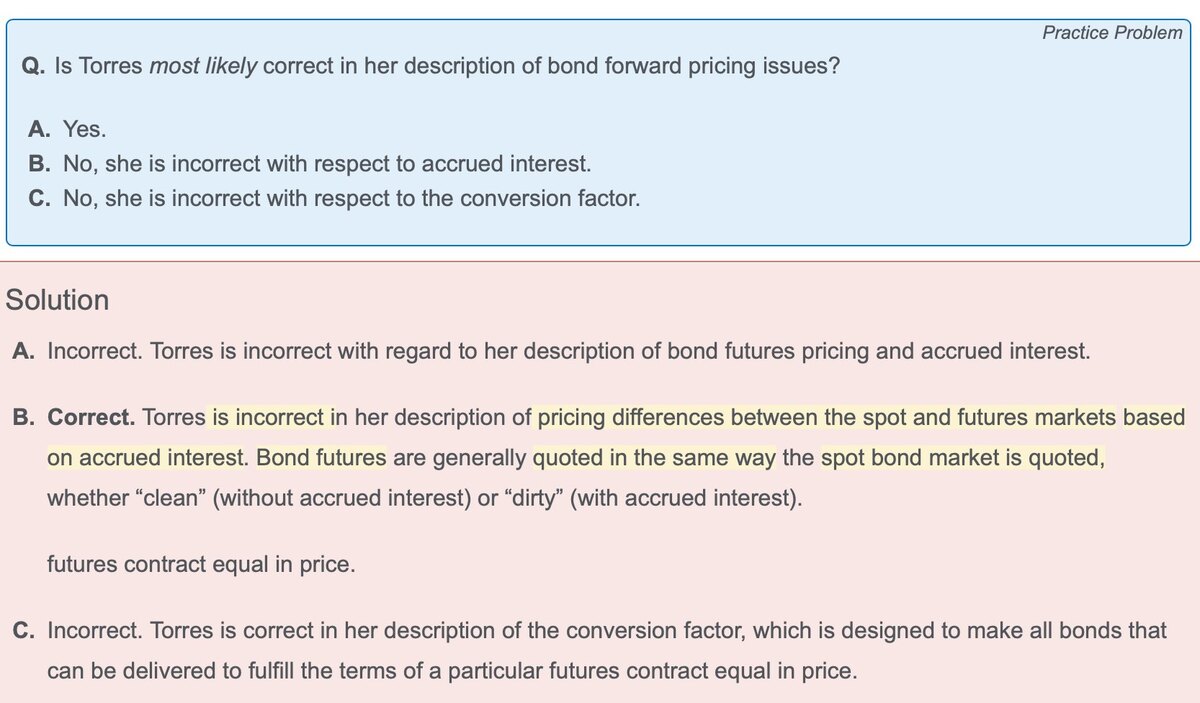Click the highlighted on accrued interest text
1200x703 pixels.
(x=146, y=458)
